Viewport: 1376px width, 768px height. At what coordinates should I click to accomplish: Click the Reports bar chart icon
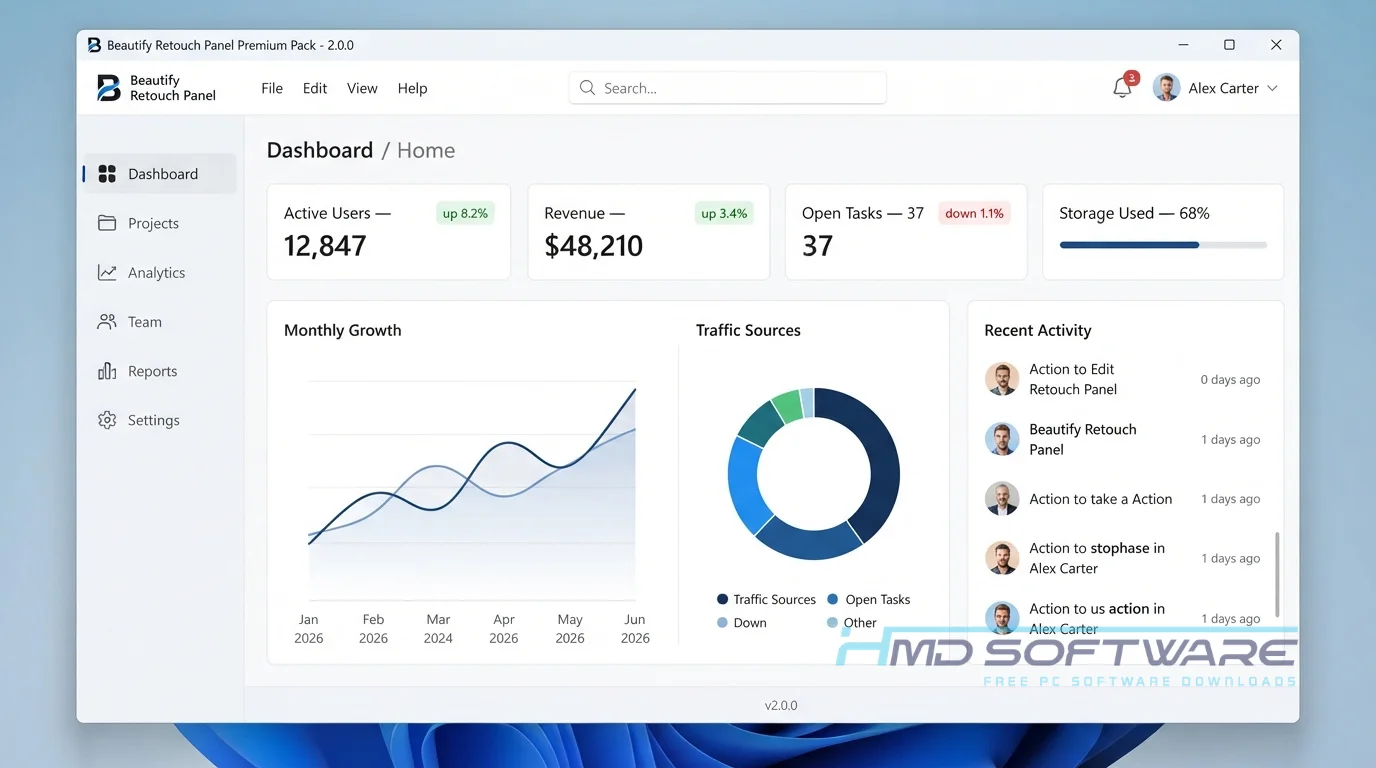click(x=107, y=371)
